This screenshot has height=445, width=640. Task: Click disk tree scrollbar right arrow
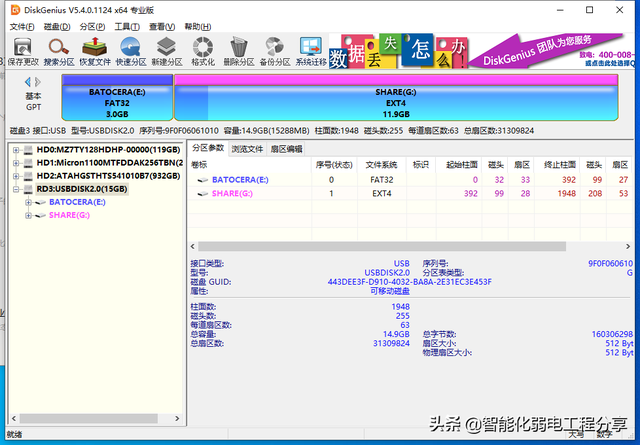point(177,418)
